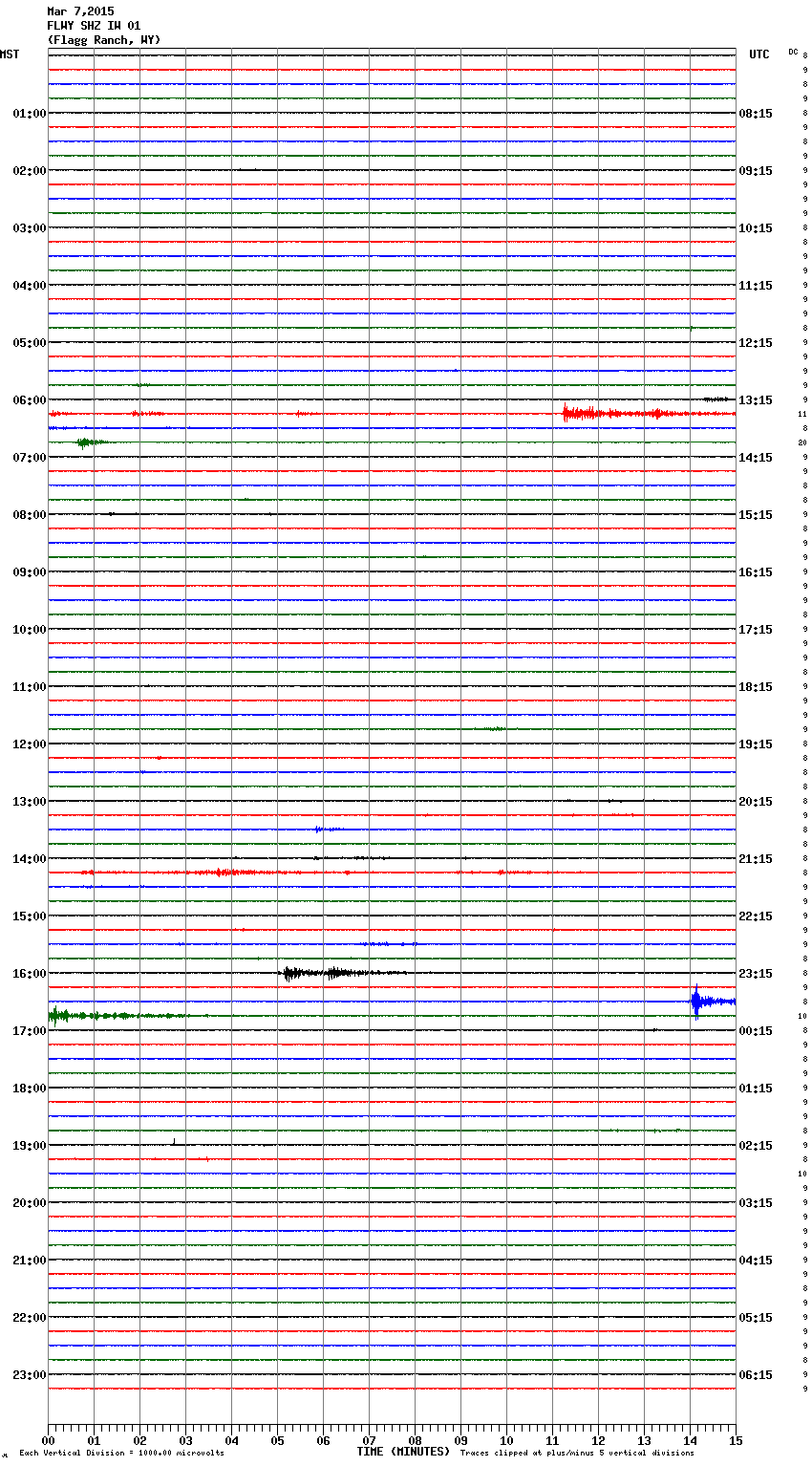Select the 12:00 MST hour label
This screenshot has width=812, height=1466.
[30, 744]
